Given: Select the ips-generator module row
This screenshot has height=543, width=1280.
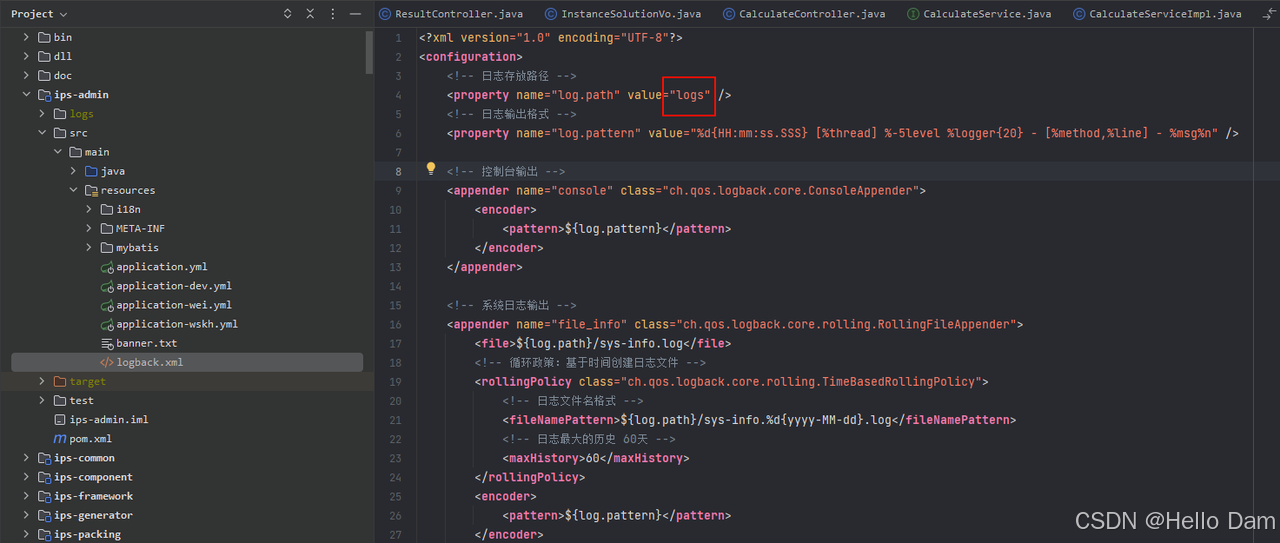Looking at the screenshot, I should click(187, 515).
